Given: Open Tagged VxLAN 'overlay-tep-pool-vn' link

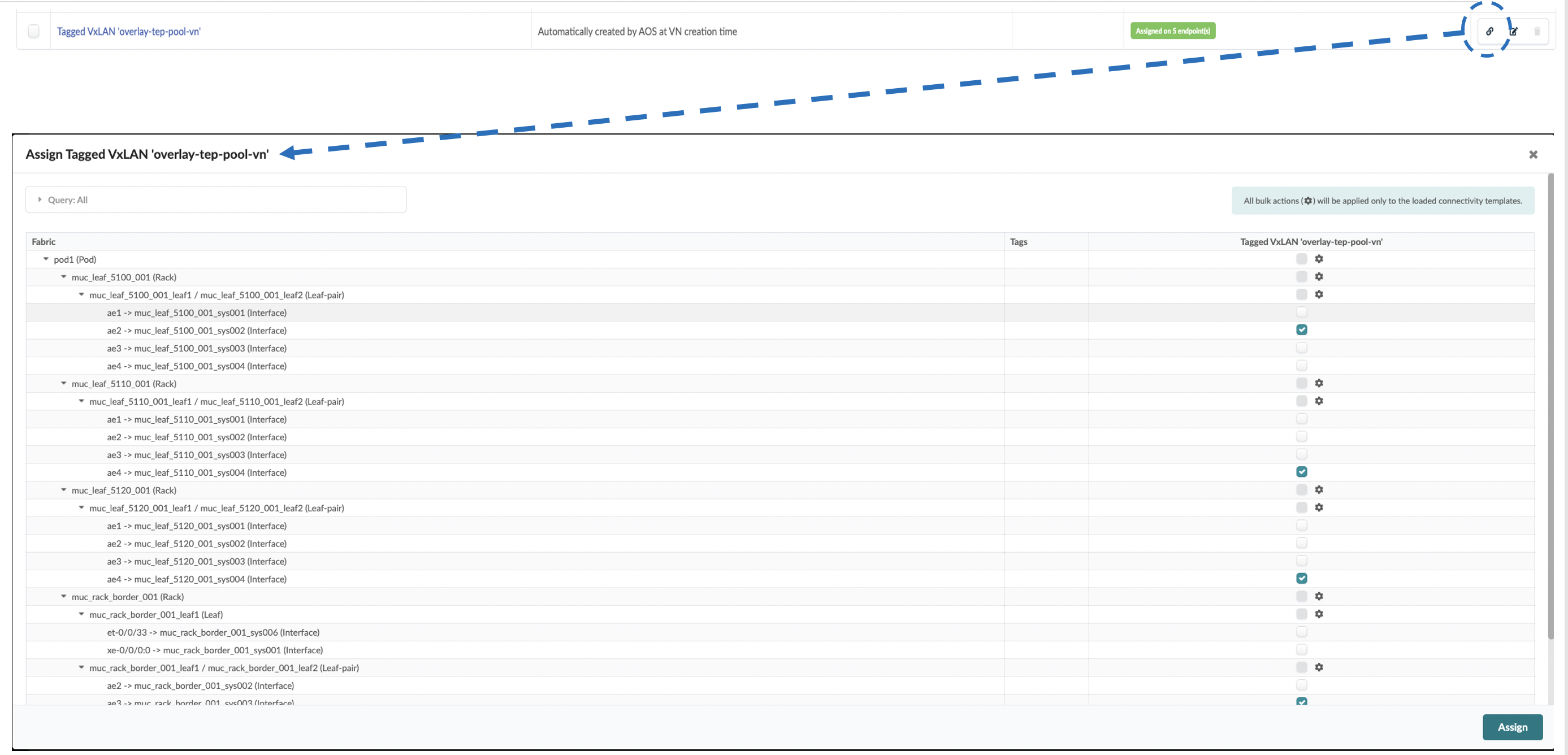Looking at the screenshot, I should point(128,32).
